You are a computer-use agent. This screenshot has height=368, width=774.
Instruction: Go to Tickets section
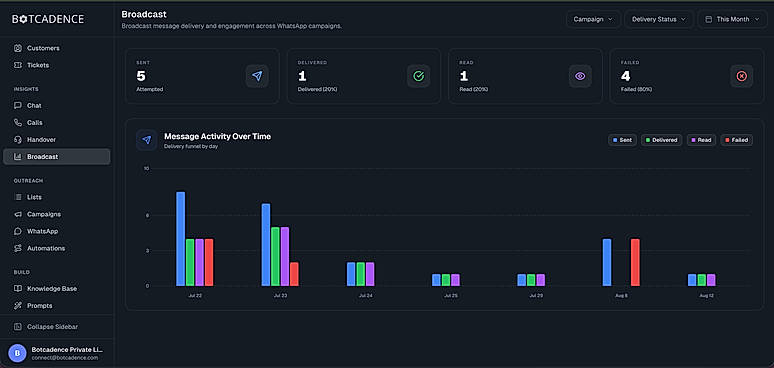[x=57, y=65]
